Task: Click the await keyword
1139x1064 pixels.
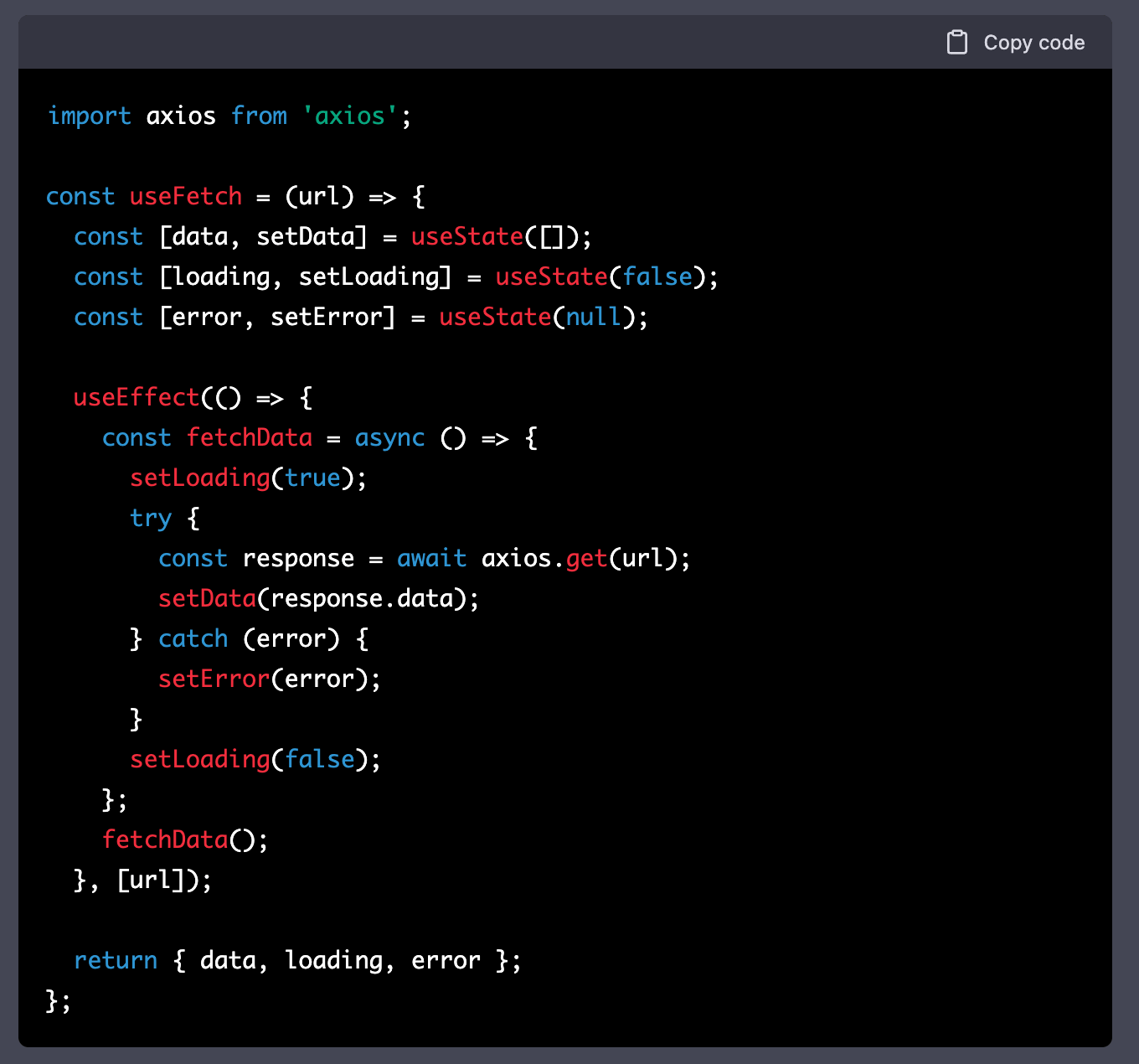Action: pos(431,558)
